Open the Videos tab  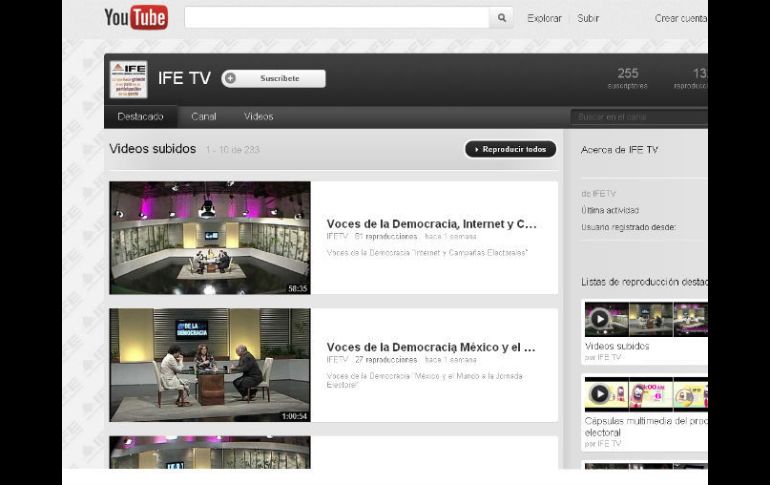click(258, 117)
